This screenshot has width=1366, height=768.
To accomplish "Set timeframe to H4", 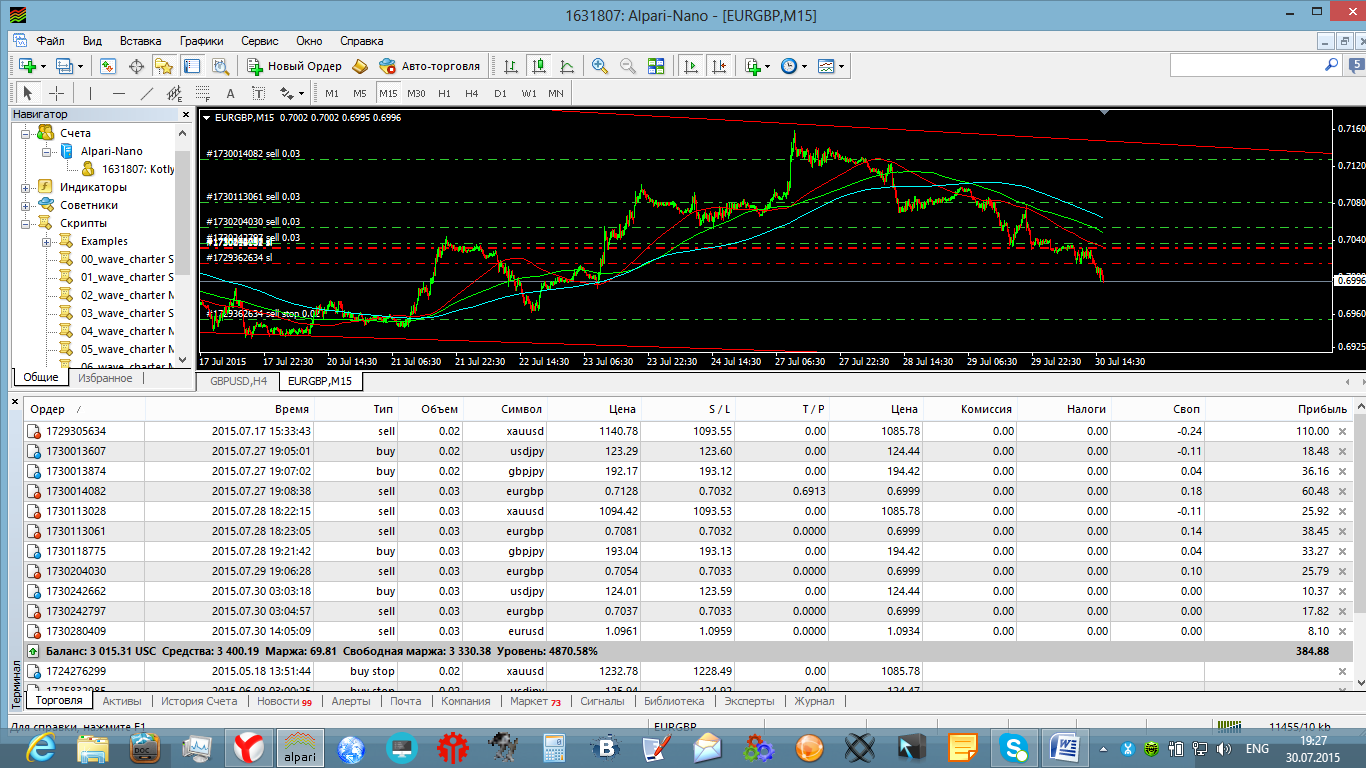I will (x=472, y=93).
